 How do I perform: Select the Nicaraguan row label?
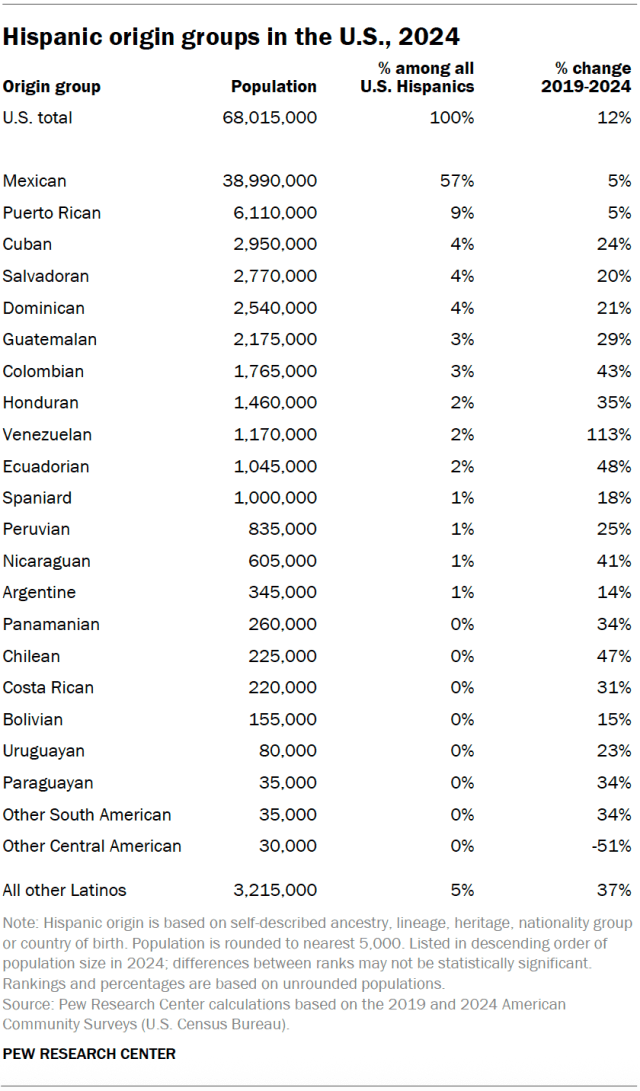[x=47, y=562]
